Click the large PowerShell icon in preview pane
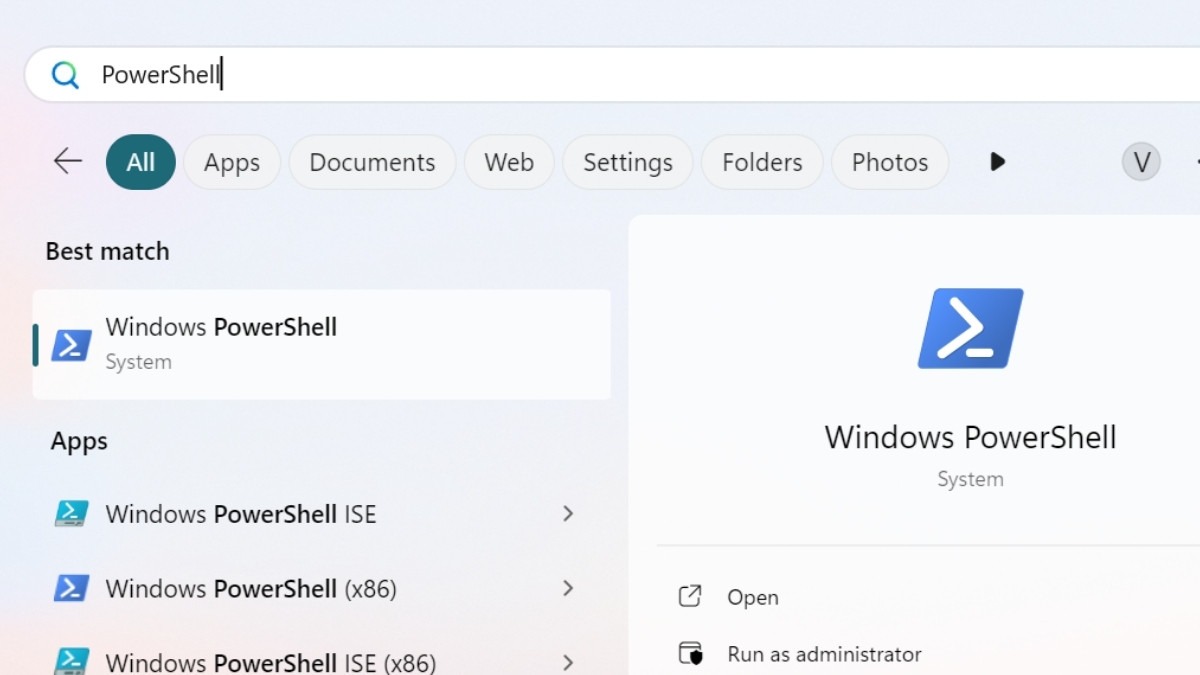Image resolution: width=1200 pixels, height=675 pixels. (970, 328)
